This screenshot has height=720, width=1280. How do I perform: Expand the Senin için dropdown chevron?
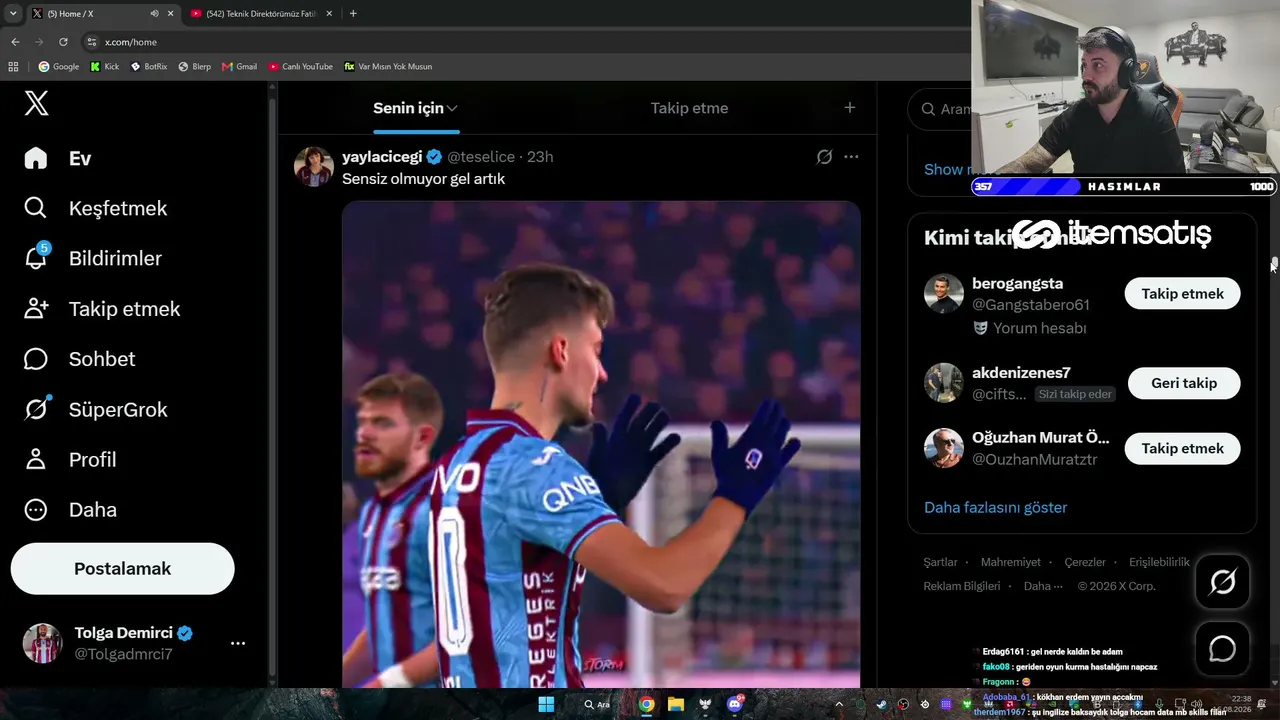point(453,108)
